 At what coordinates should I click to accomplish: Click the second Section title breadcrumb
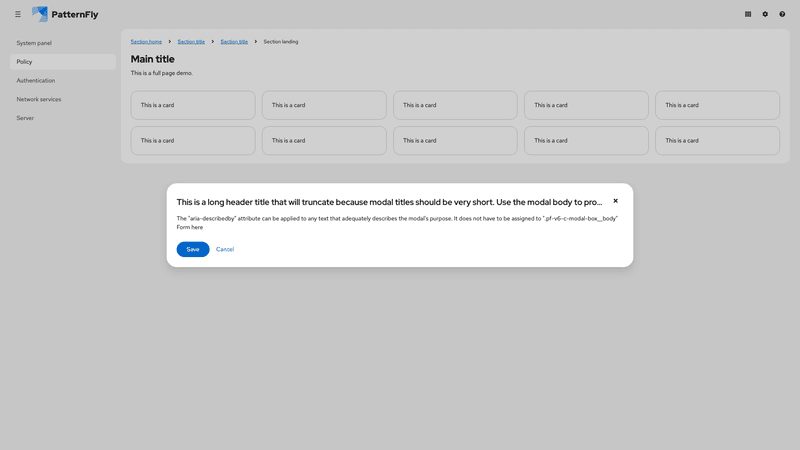(x=234, y=42)
